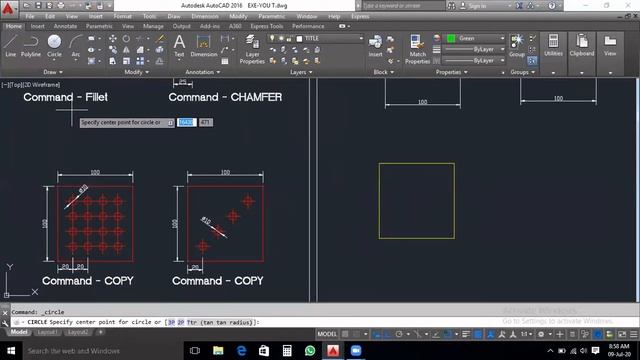Expand the Draw panel
This screenshot has width=640, height=360.
click(53, 72)
